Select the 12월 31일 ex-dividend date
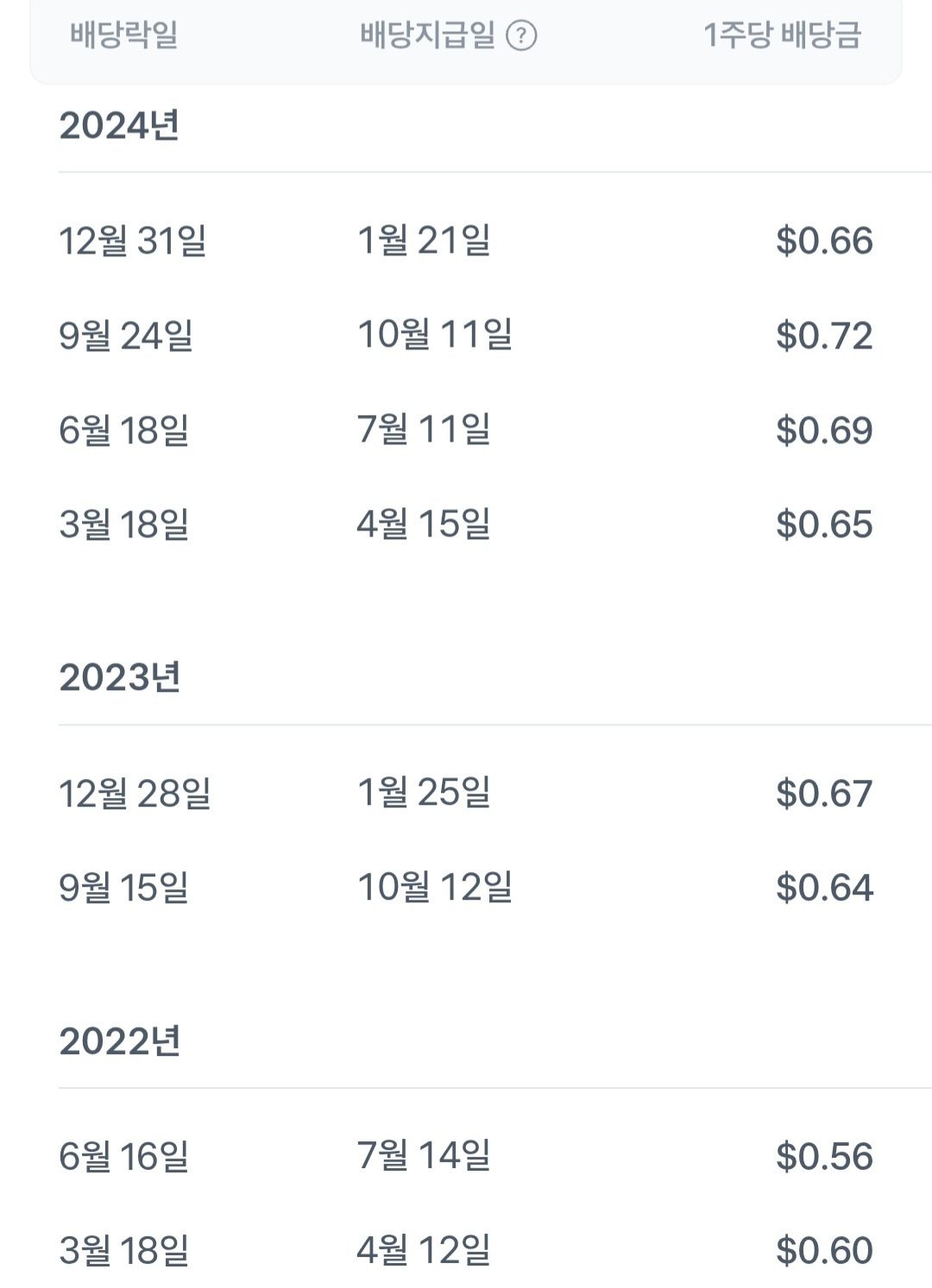The width and height of the screenshot is (932, 1288). click(x=132, y=241)
